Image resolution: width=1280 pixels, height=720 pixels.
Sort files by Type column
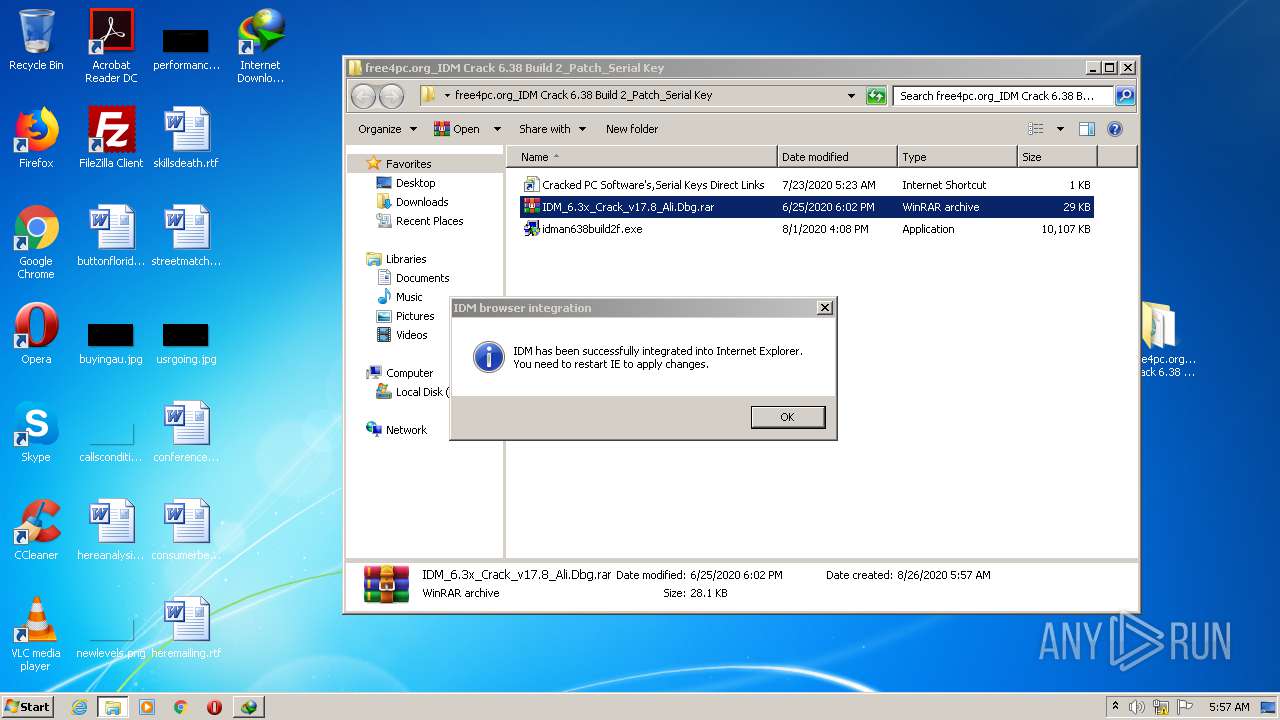pyautogui.click(x=957, y=157)
